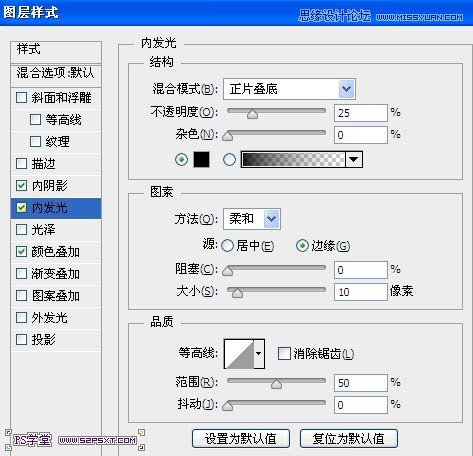Click the 阻塞 slider handle
Image resolution: width=473 pixels, height=456 pixels.
tap(228, 271)
